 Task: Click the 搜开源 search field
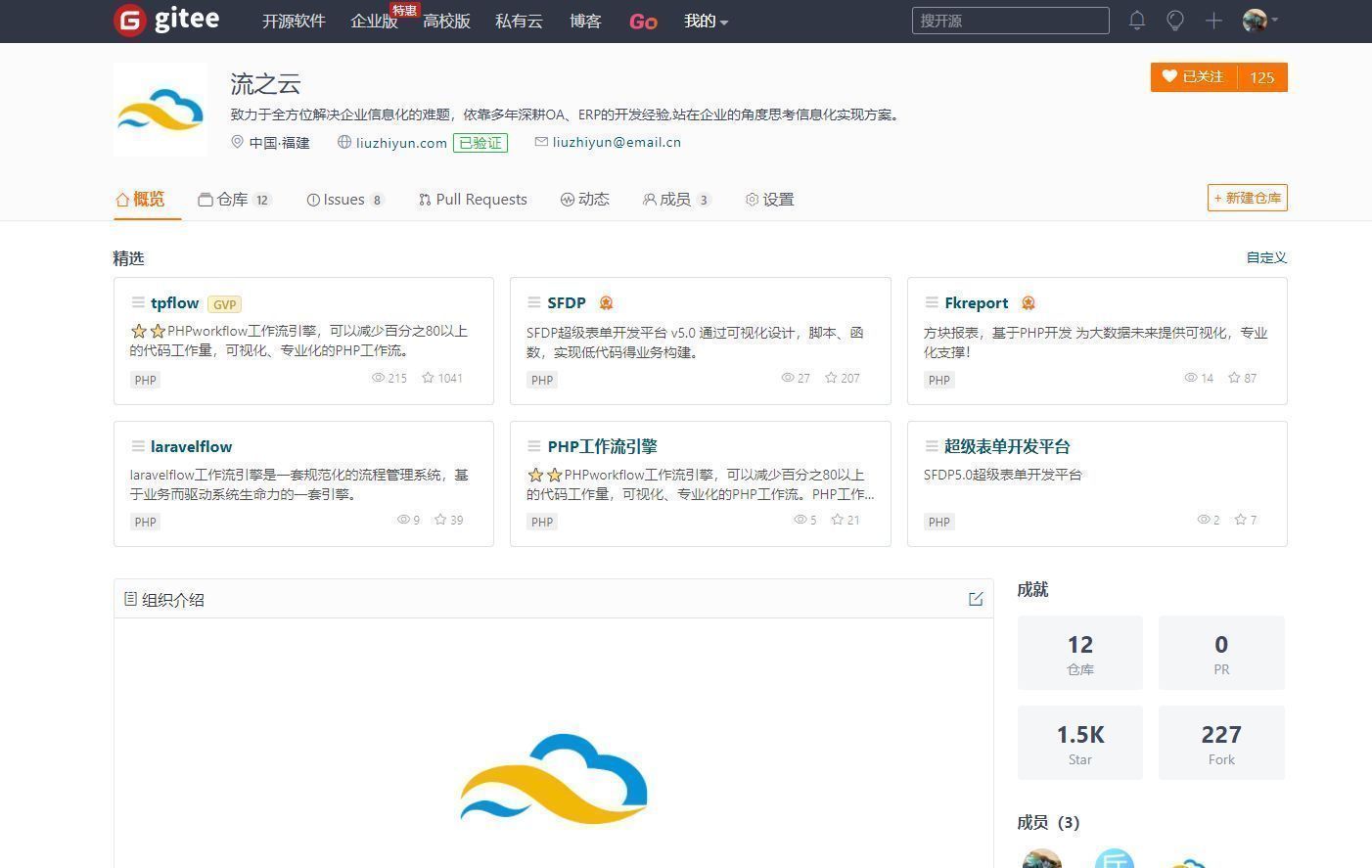[x=1011, y=21]
